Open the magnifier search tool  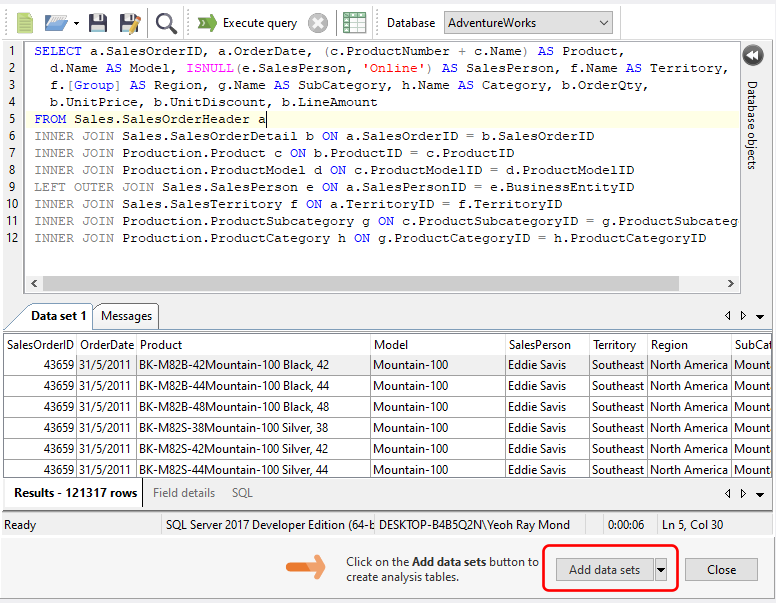[x=166, y=22]
